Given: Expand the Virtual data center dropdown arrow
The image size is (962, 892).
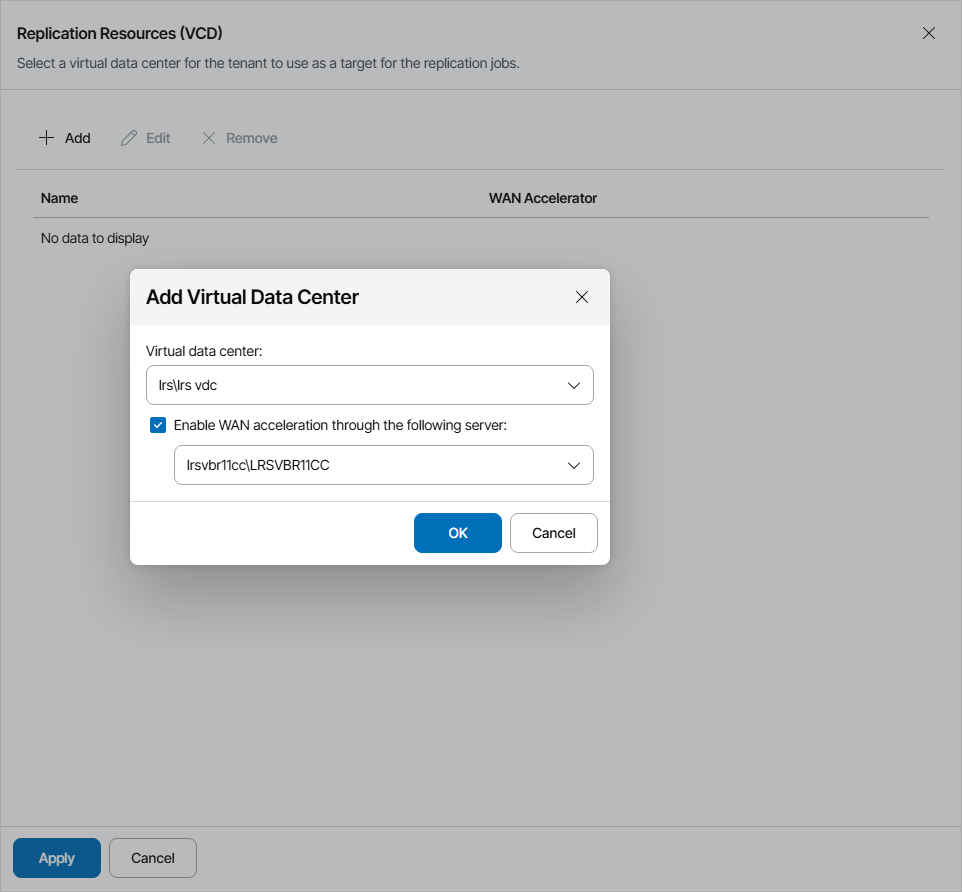Looking at the screenshot, I should pos(574,385).
